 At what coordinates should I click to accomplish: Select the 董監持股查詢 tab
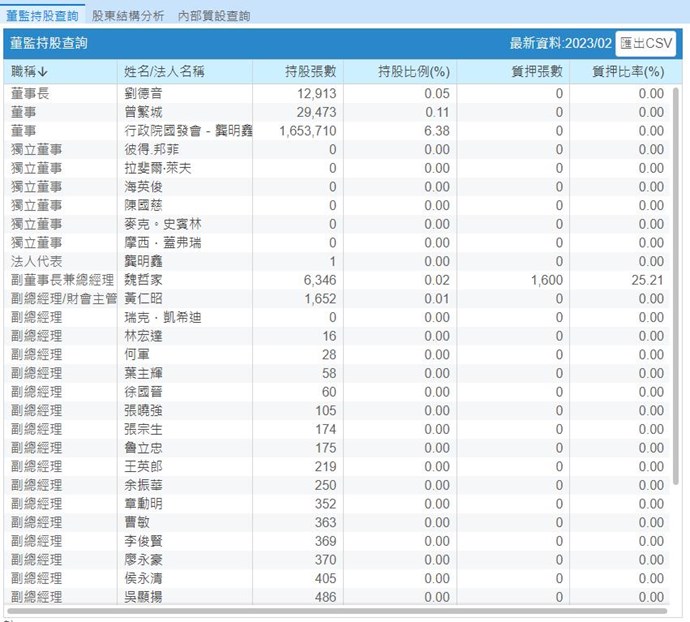[x=42, y=16]
